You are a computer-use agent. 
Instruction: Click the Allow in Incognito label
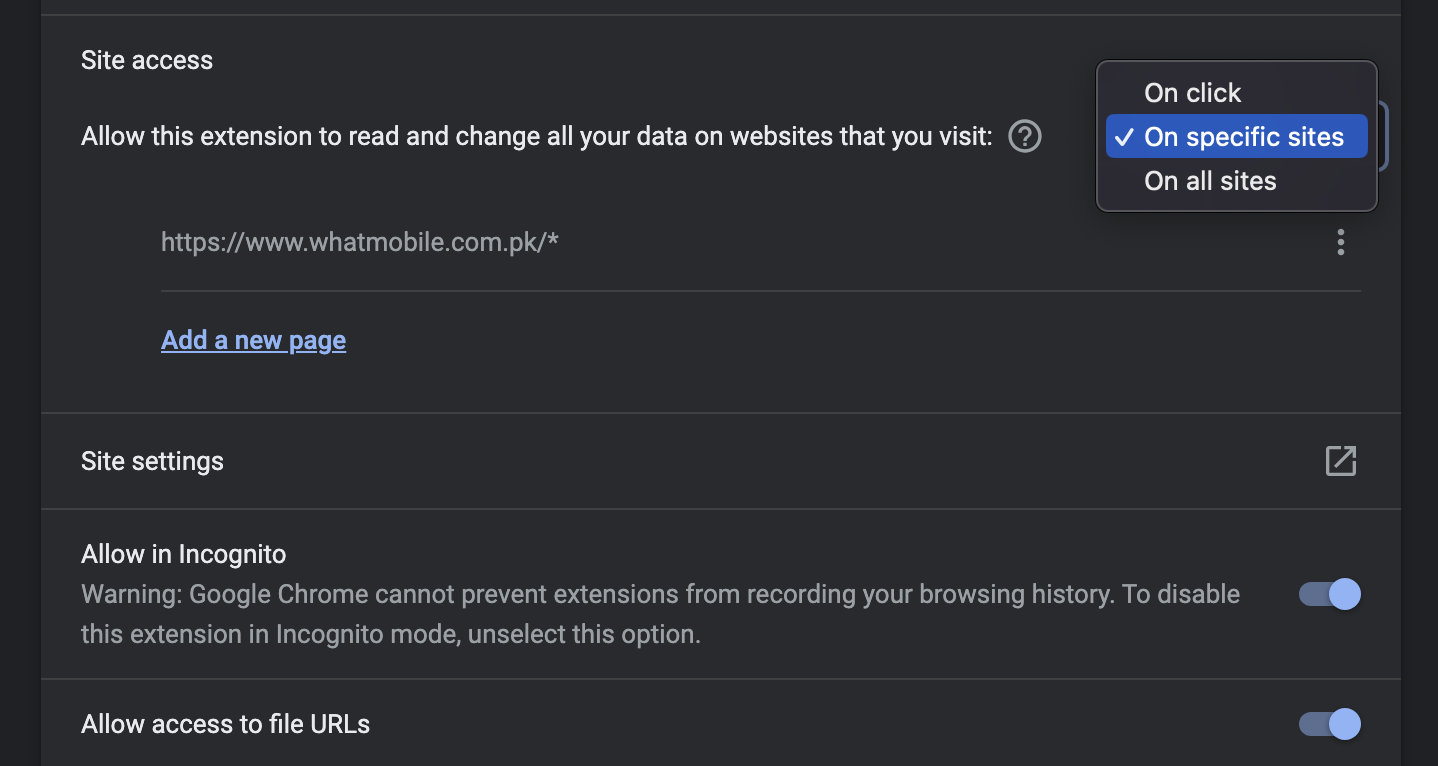(x=184, y=554)
